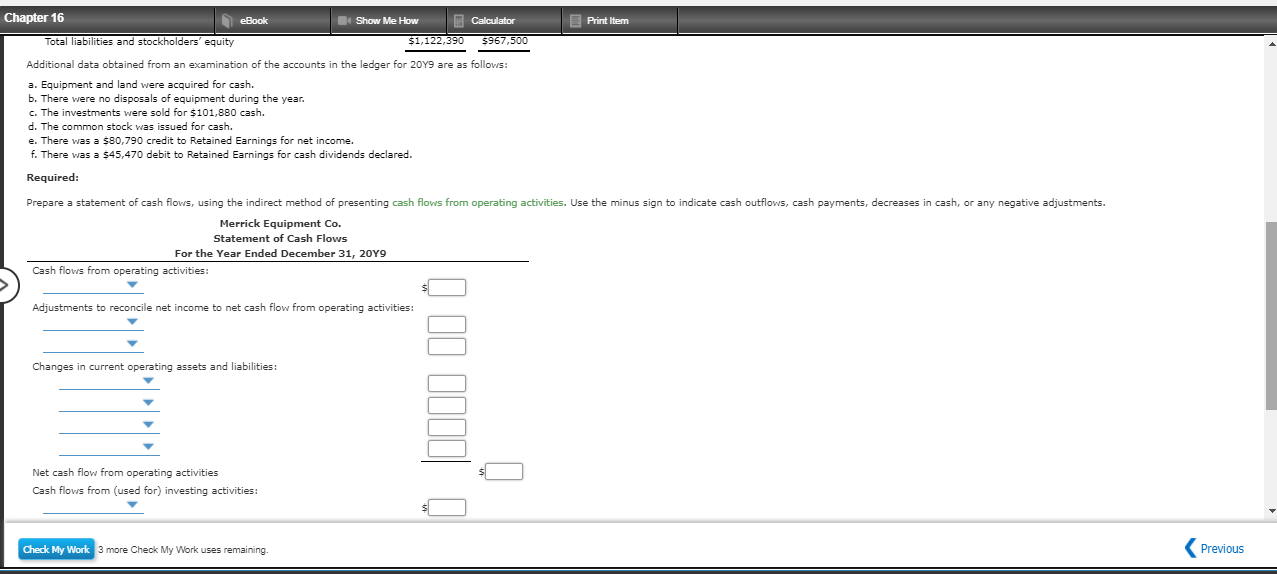The image size is (1277, 574).
Task: Click the scrollbar up arrow
Action: (x=1271, y=44)
